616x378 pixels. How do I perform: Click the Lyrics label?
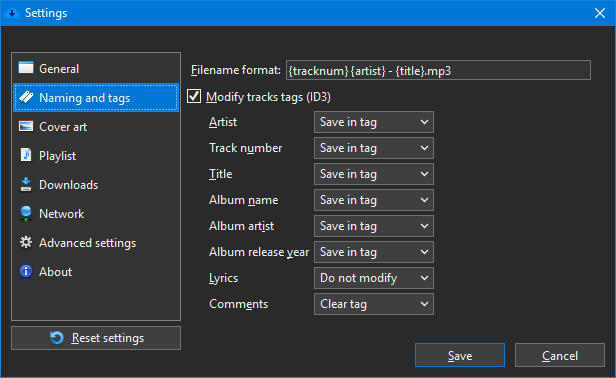coord(224,278)
